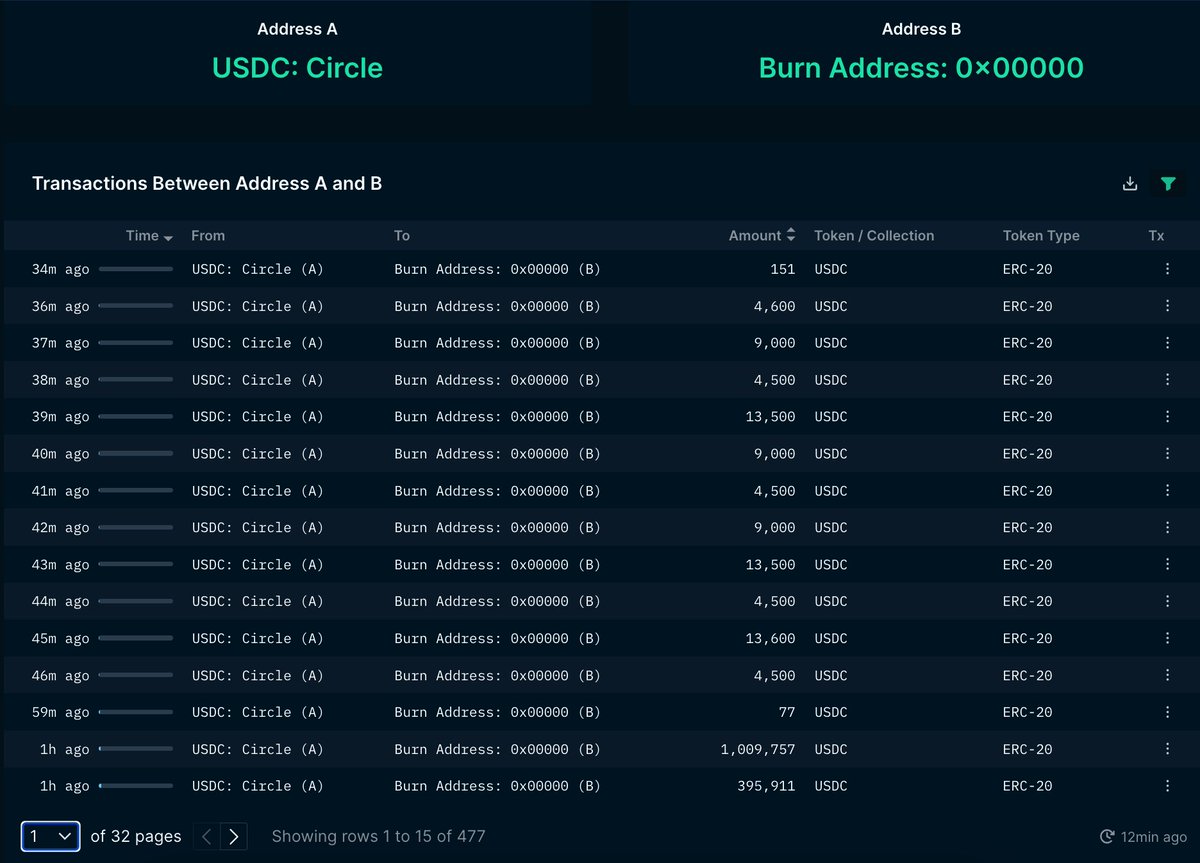Click the 59m ago time bar

click(x=135, y=712)
